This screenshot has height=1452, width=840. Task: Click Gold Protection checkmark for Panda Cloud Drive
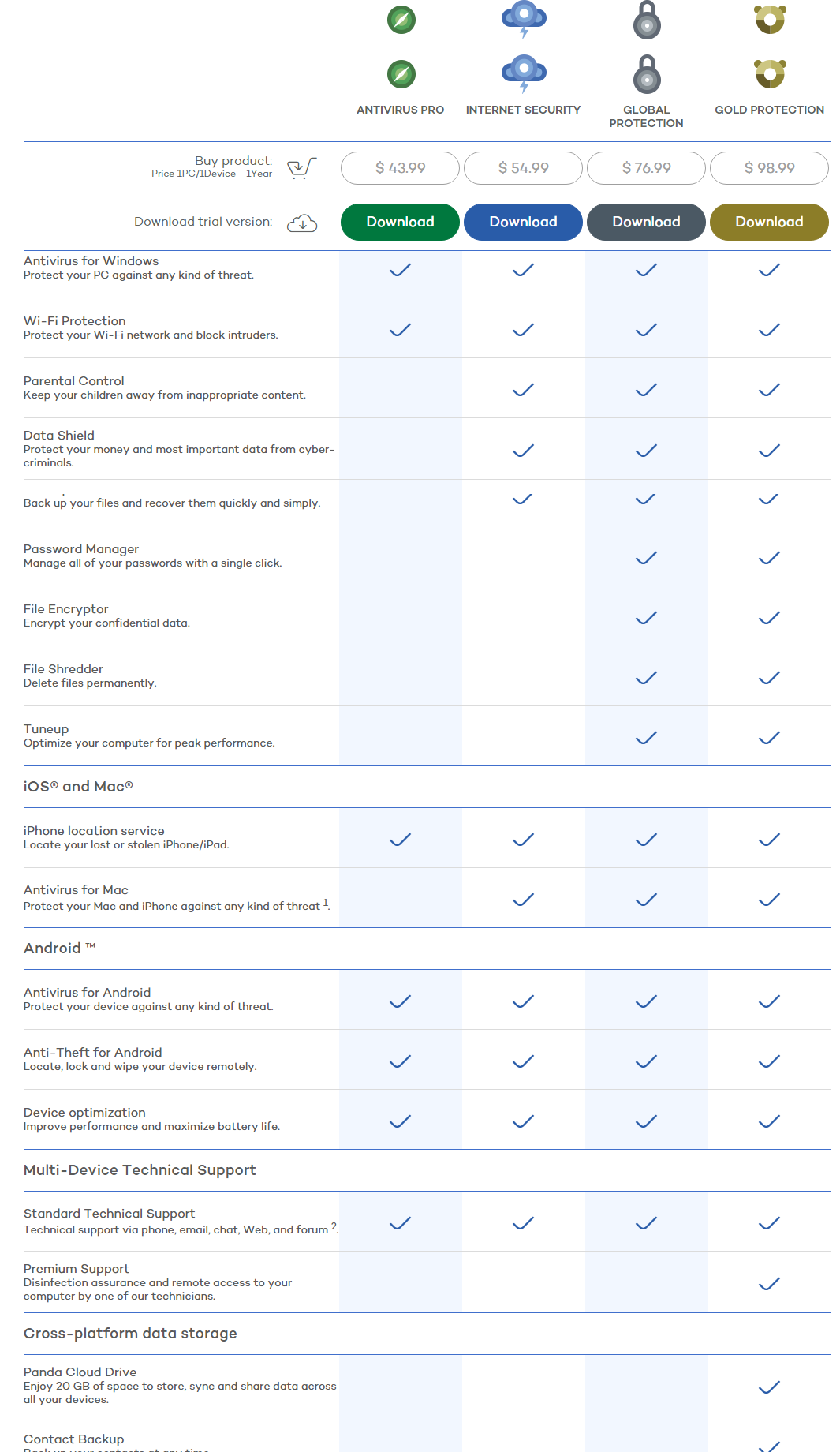point(769,1387)
